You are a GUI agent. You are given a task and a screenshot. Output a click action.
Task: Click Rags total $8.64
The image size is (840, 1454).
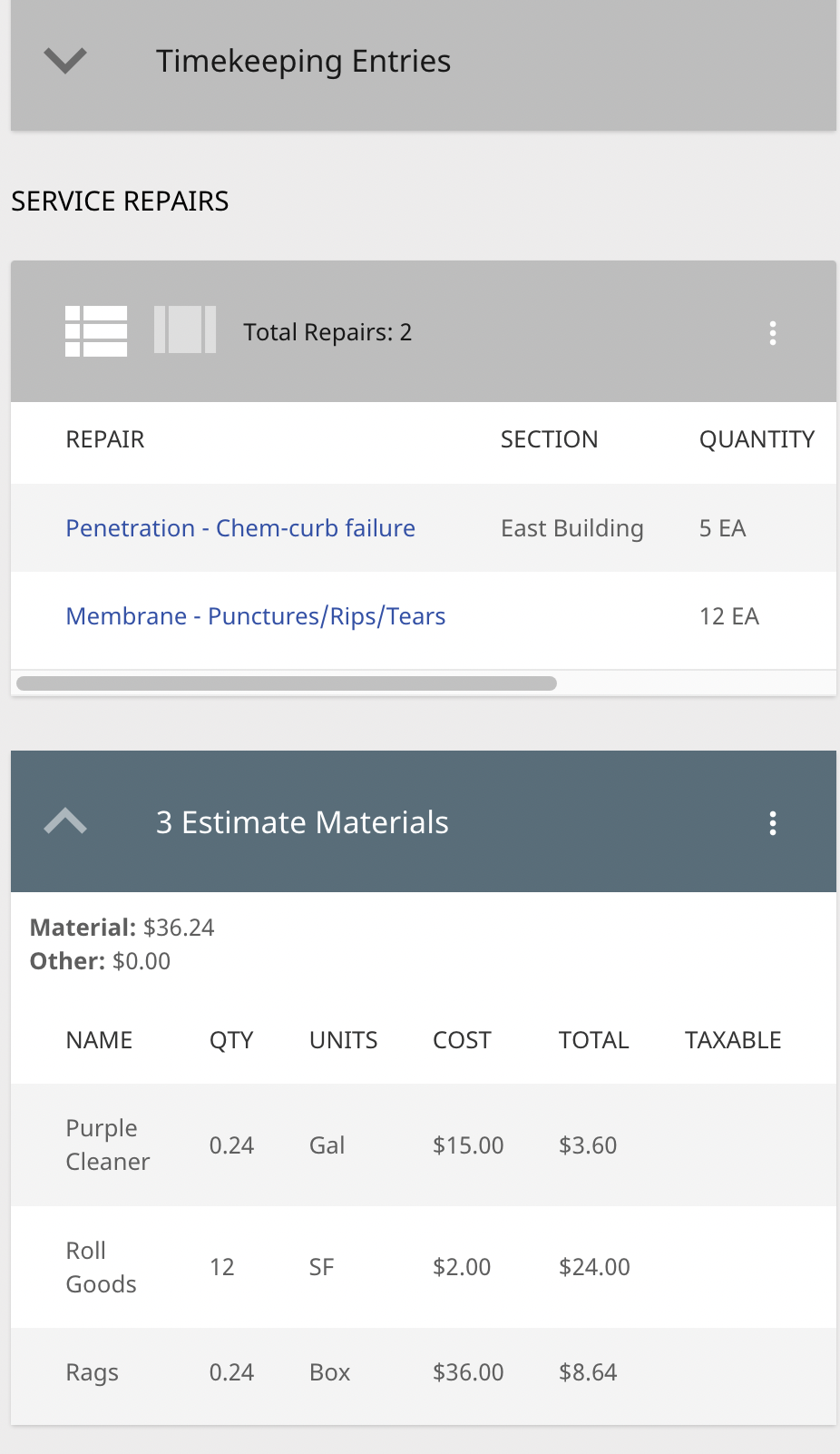(588, 1372)
